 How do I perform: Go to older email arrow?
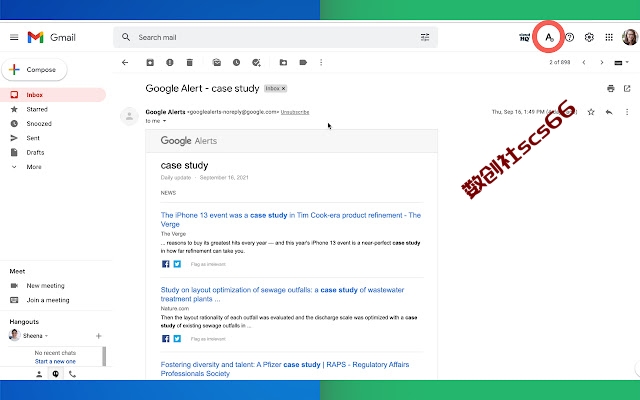602,62
